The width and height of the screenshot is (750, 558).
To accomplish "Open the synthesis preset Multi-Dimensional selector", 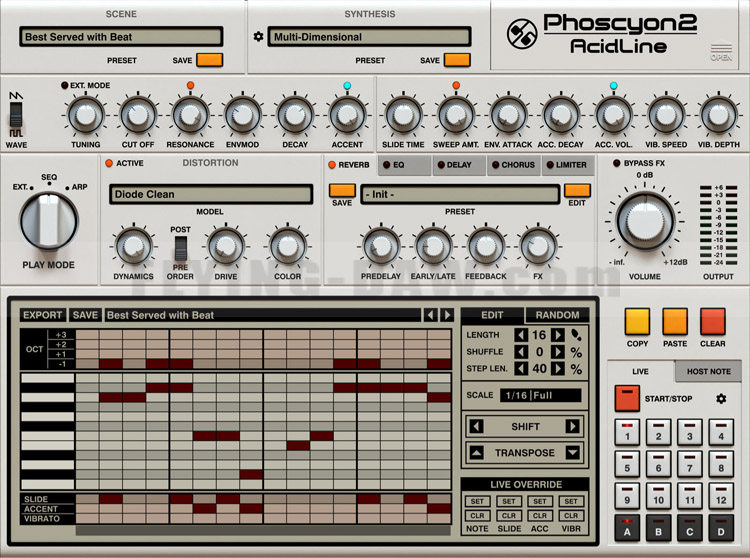I will (369, 36).
